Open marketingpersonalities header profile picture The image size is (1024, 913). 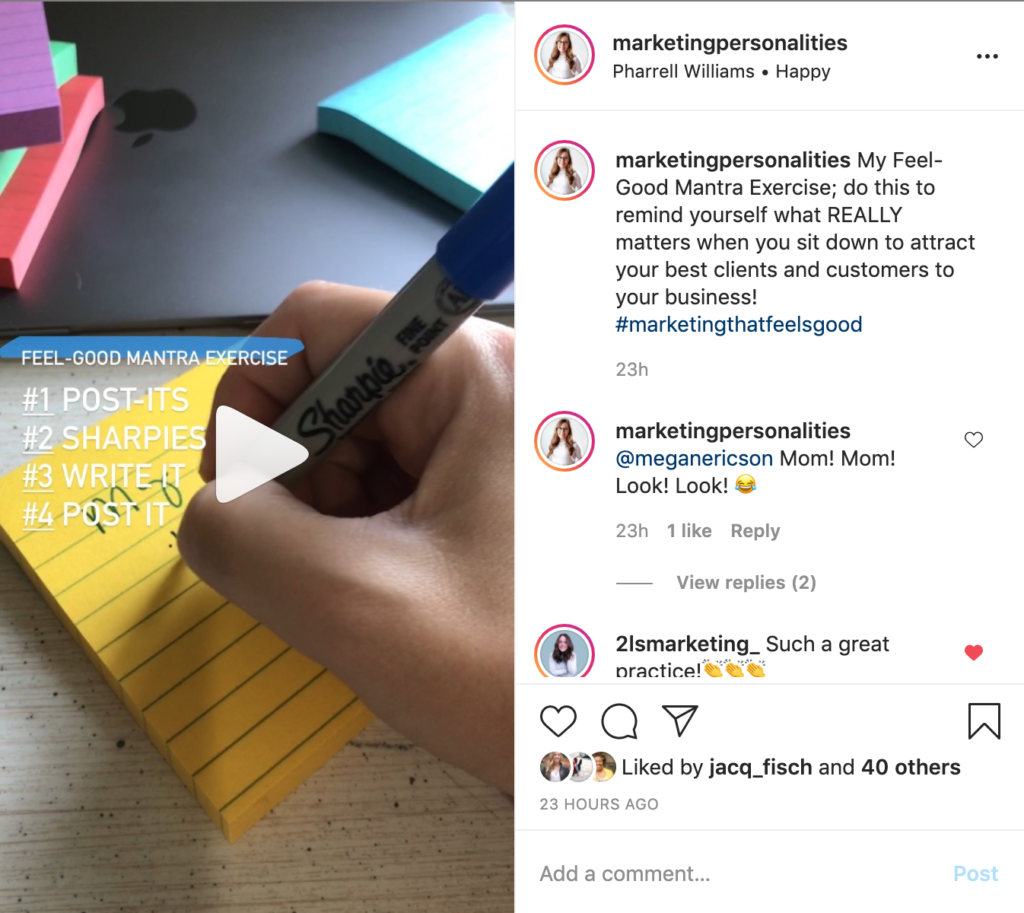[x=564, y=56]
